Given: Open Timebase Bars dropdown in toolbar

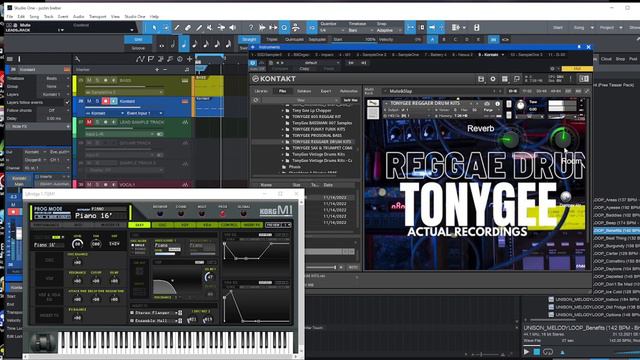Looking at the screenshot, I should (x=361, y=31).
